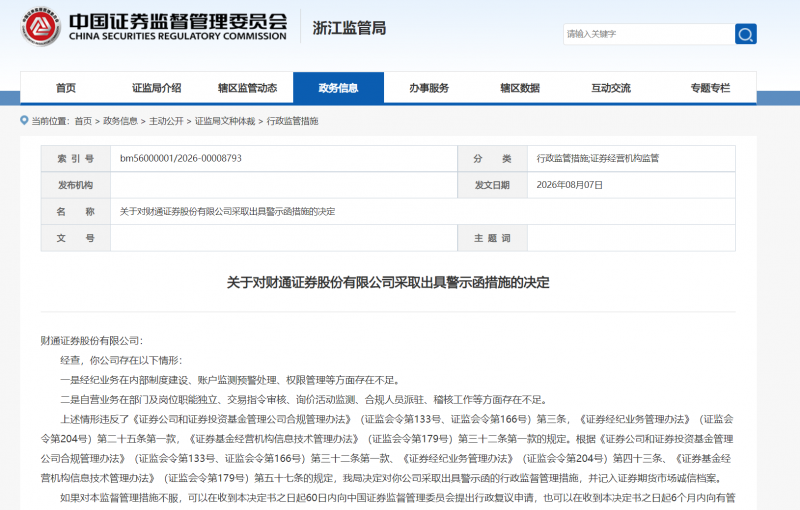
Task: Go to 政务信息 in the breadcrumb
Action: tap(120, 121)
